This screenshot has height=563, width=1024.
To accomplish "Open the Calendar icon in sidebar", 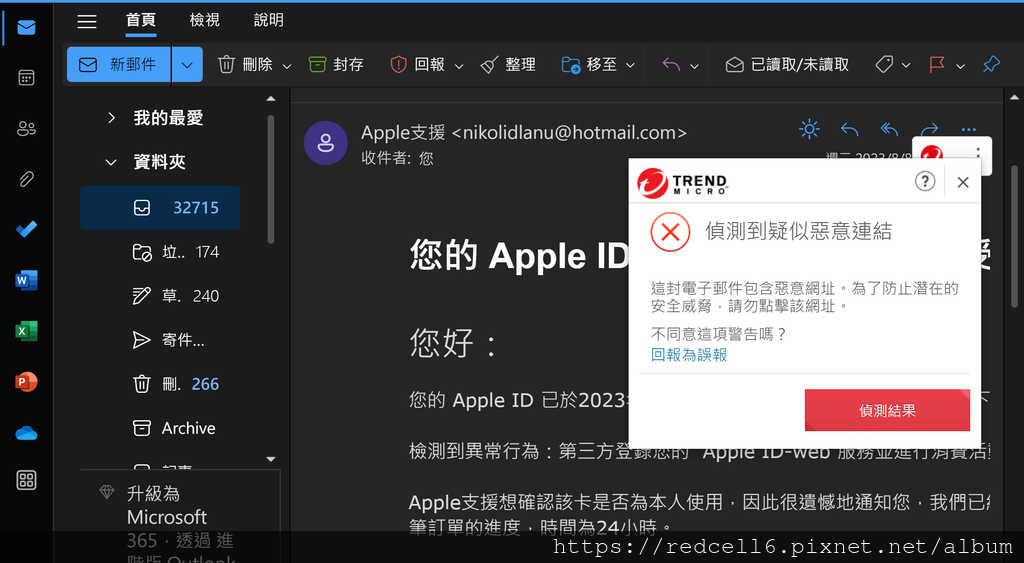I will 26,78.
